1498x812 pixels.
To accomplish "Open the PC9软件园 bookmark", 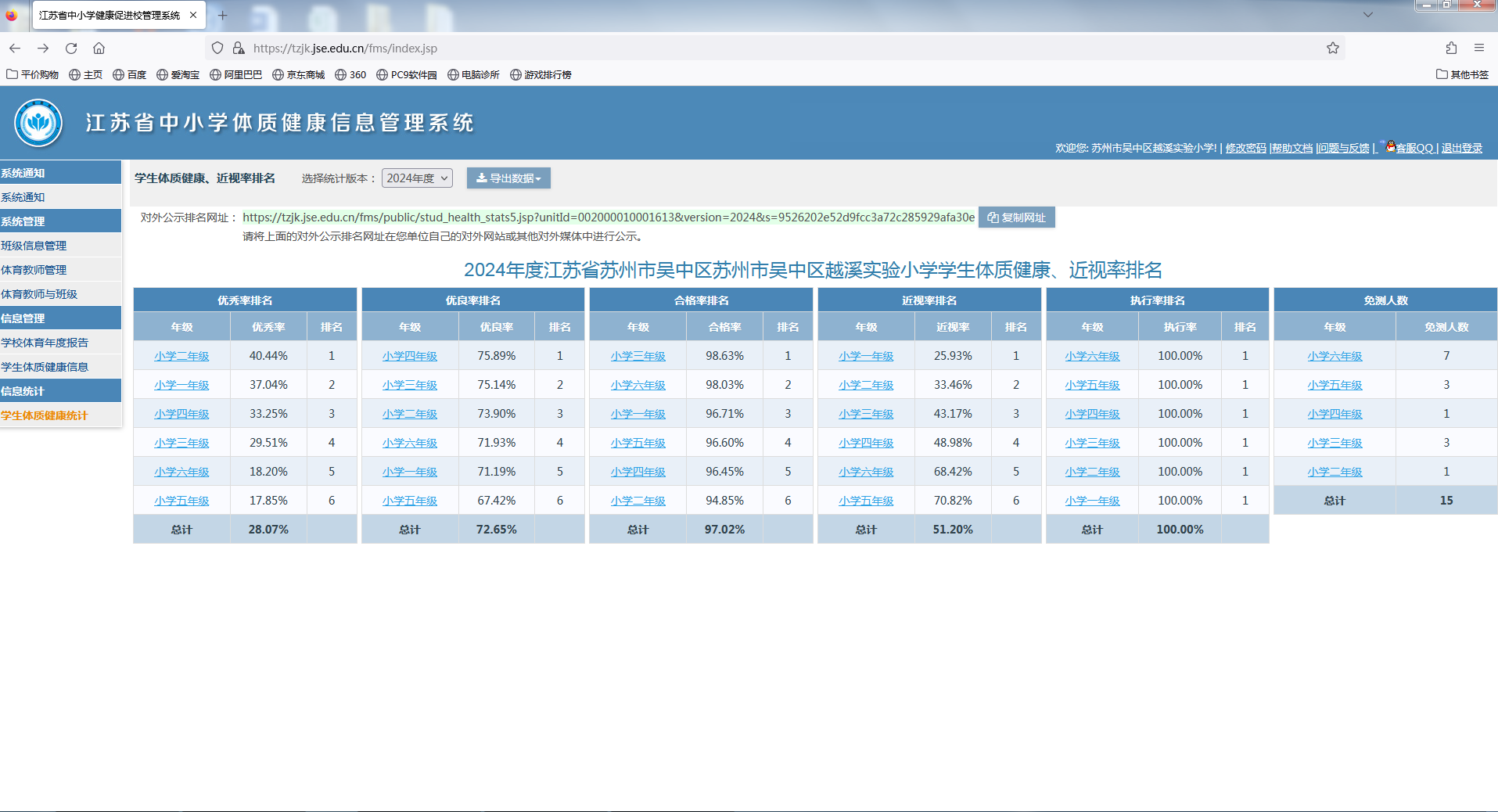I will click(407, 74).
